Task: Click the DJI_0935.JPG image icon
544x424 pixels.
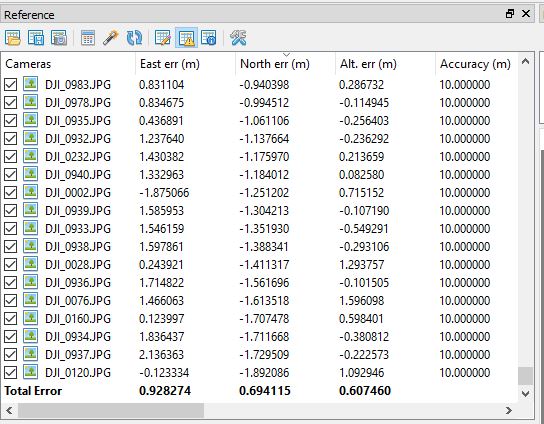Action: click(x=31, y=120)
